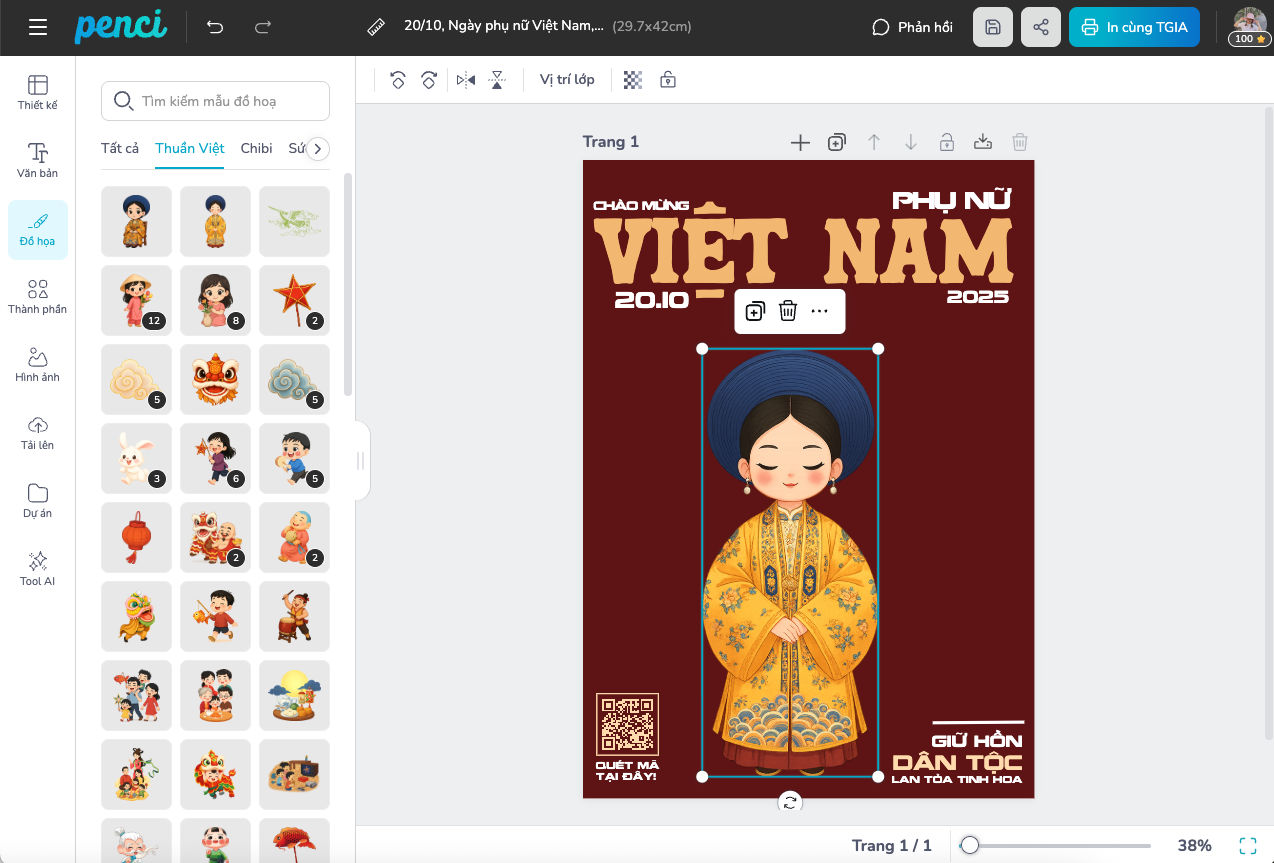Viewport: 1274px width, 863px height.
Task: Open the Văn bản text panel
Action: (x=38, y=160)
